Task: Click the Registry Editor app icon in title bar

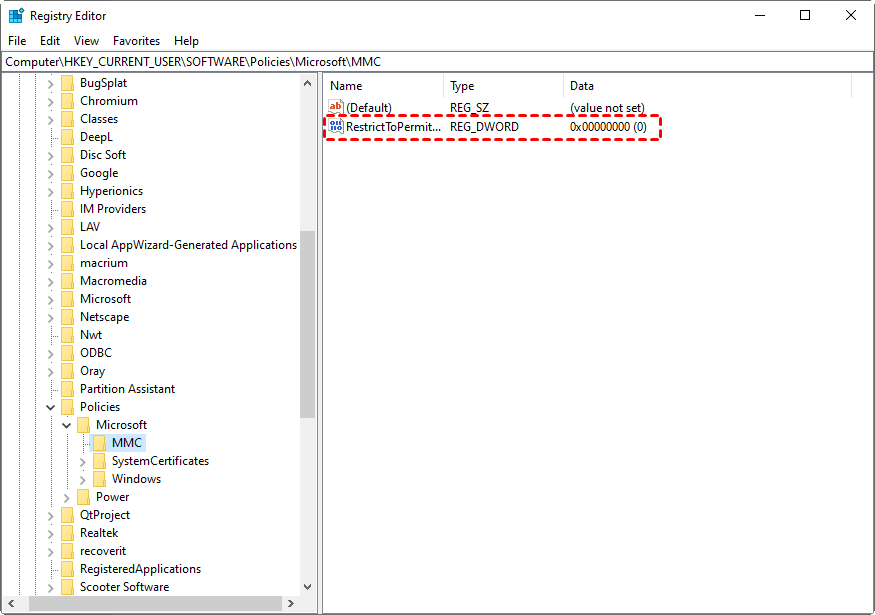Action: click(x=16, y=16)
